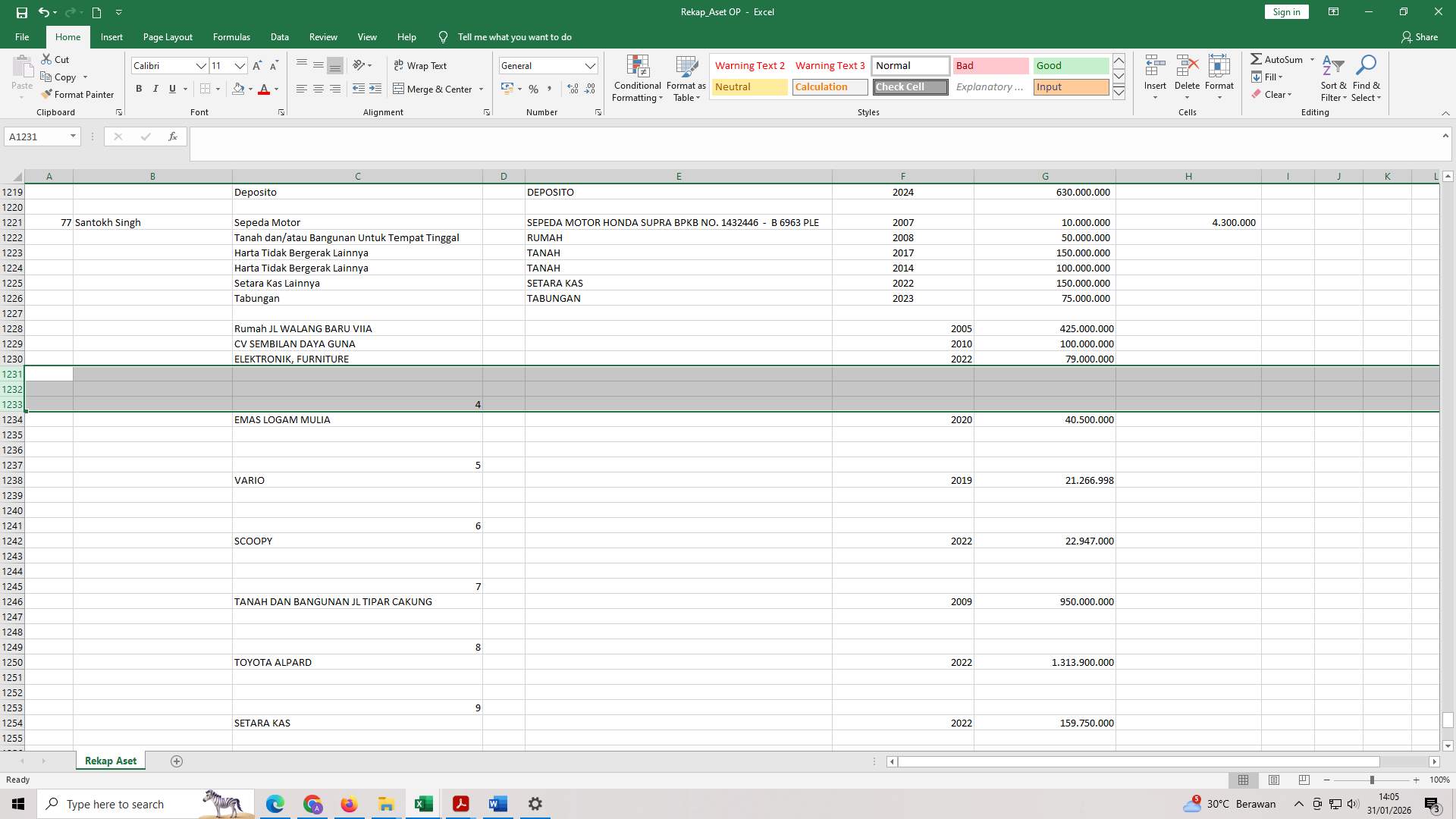
Task: Toggle underline formatting
Action: point(172,89)
